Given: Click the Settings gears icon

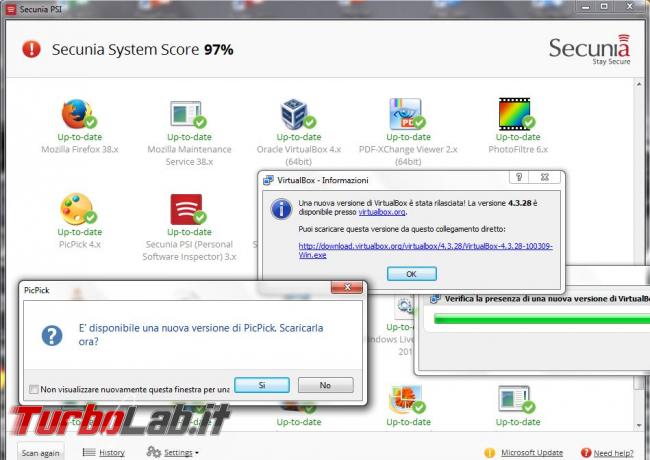Looking at the screenshot, I should (x=153, y=452).
